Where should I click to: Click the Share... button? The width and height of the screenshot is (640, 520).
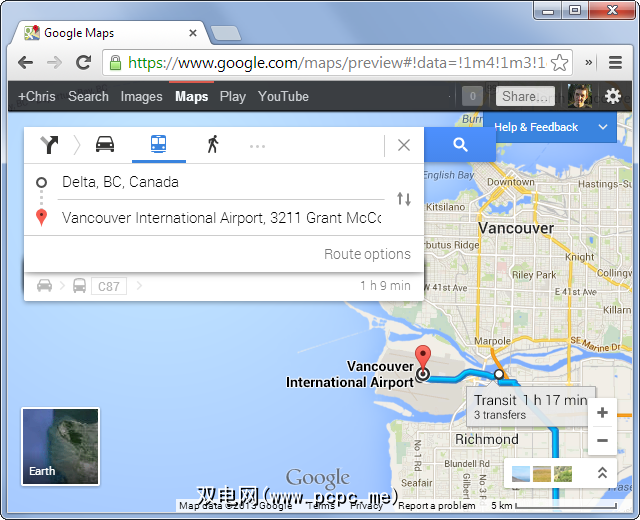click(x=525, y=96)
